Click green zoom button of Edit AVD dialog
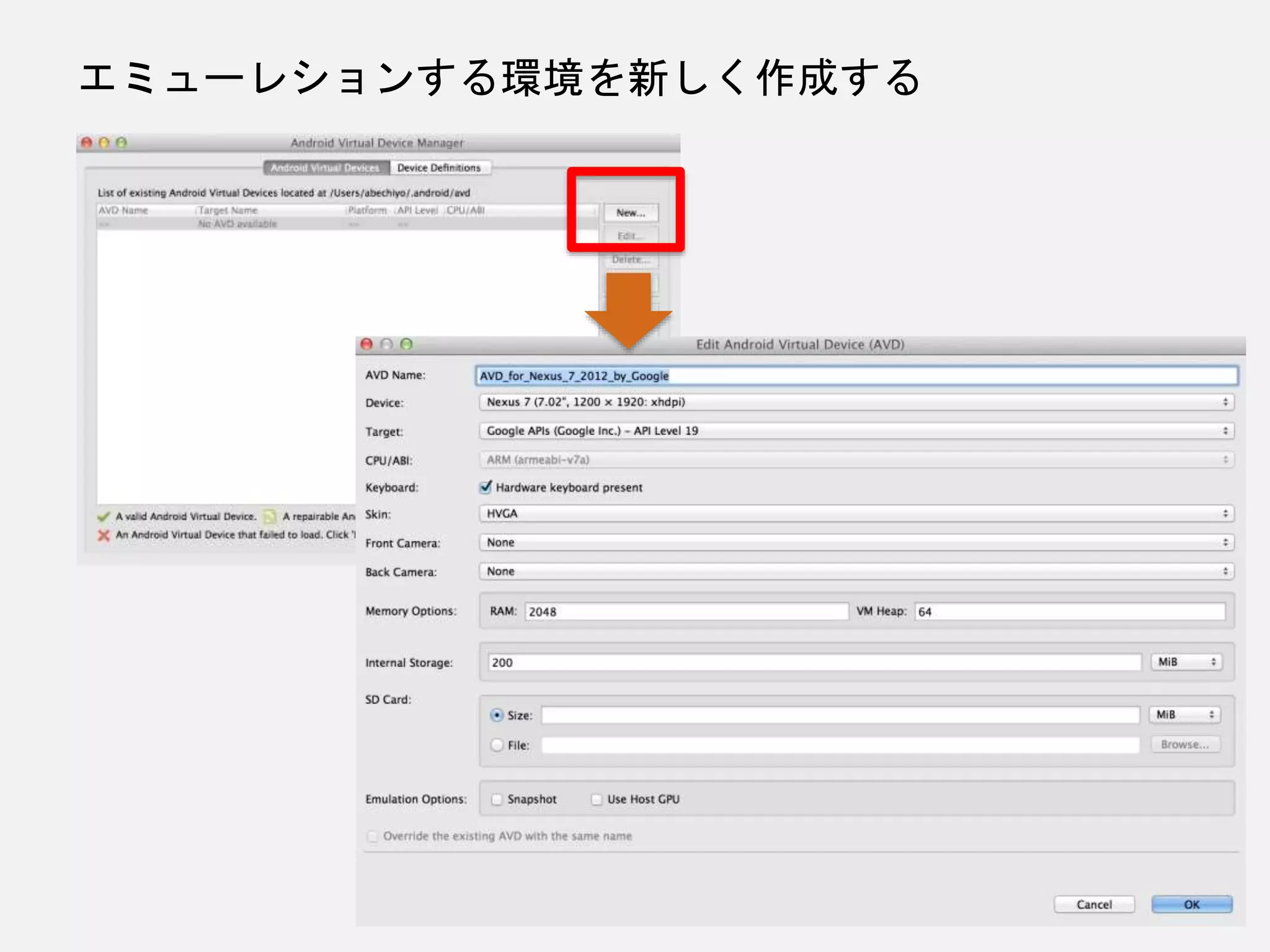 [406, 344]
